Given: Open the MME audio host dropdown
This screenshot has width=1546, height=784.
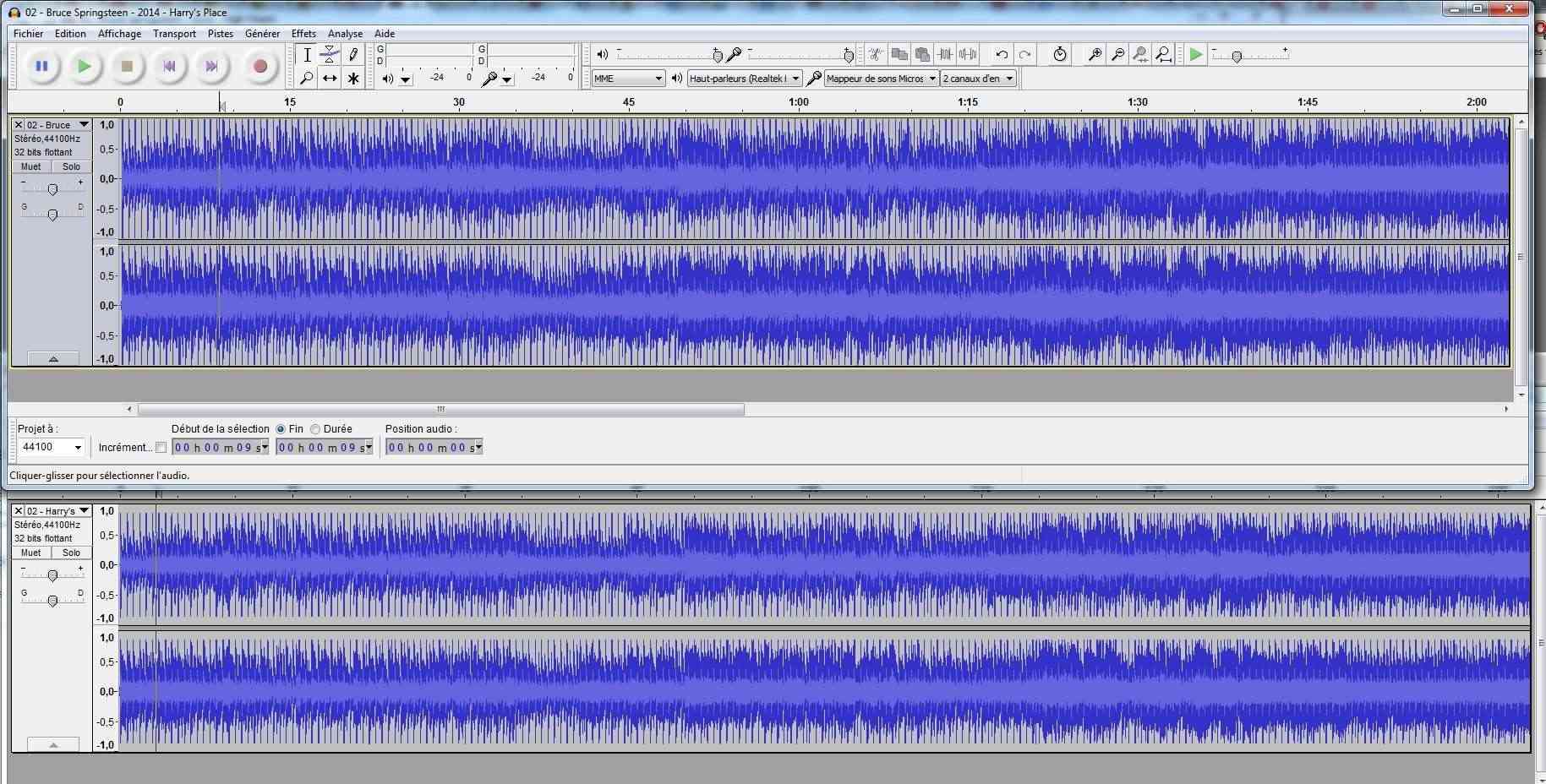Looking at the screenshot, I should [628, 79].
